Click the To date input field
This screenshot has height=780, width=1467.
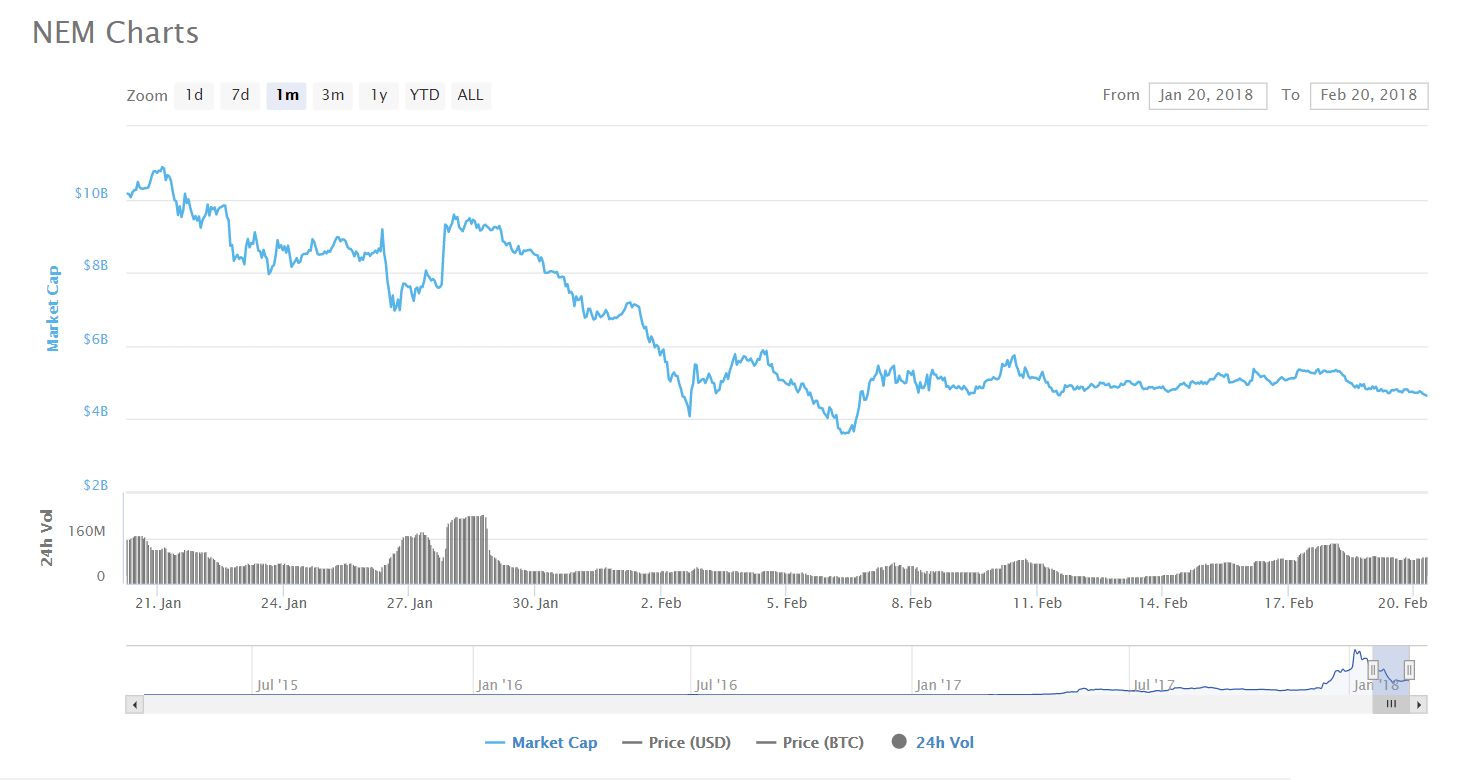[x=1368, y=95]
